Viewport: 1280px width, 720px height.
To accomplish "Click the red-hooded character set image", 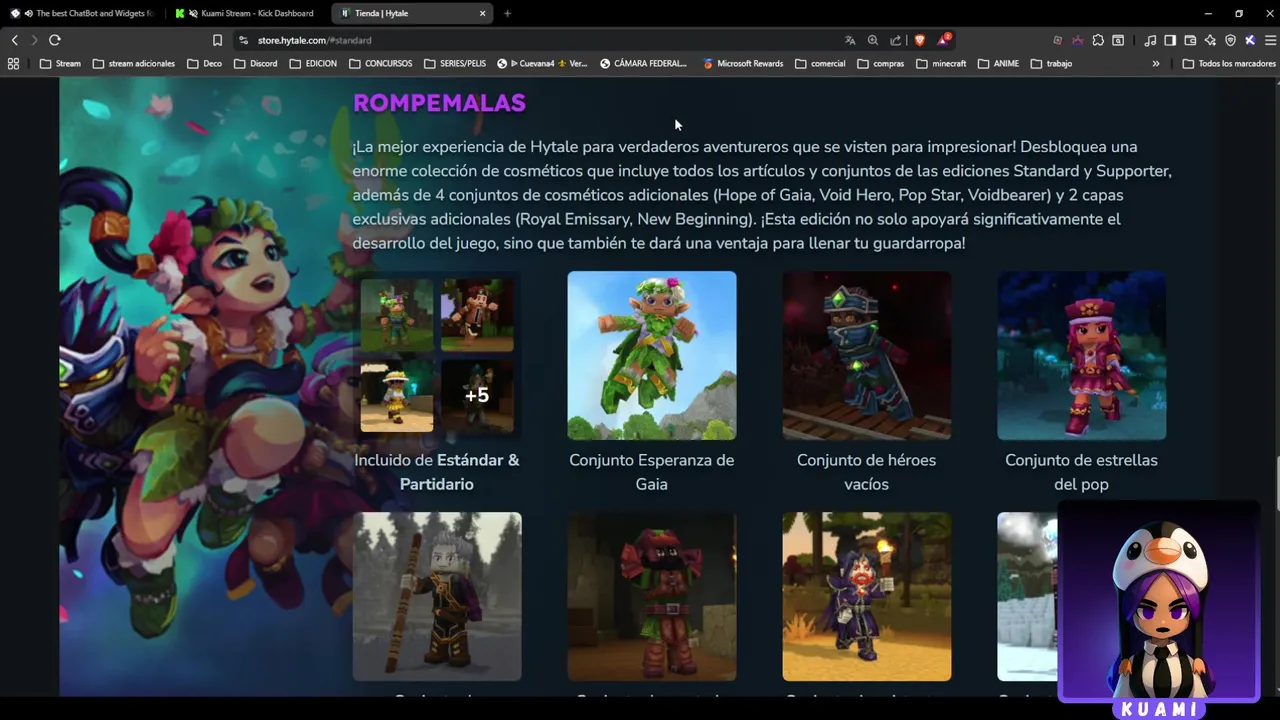I will pos(652,596).
